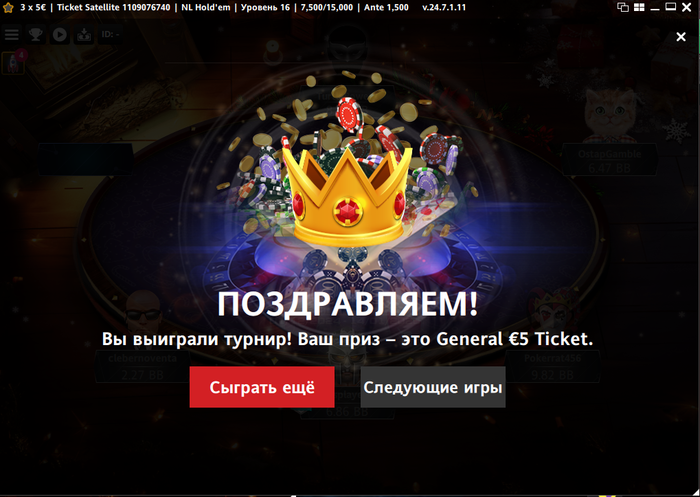This screenshot has height=497, width=700.
Task: Minimize the poker table window
Action: [x=655, y=8]
